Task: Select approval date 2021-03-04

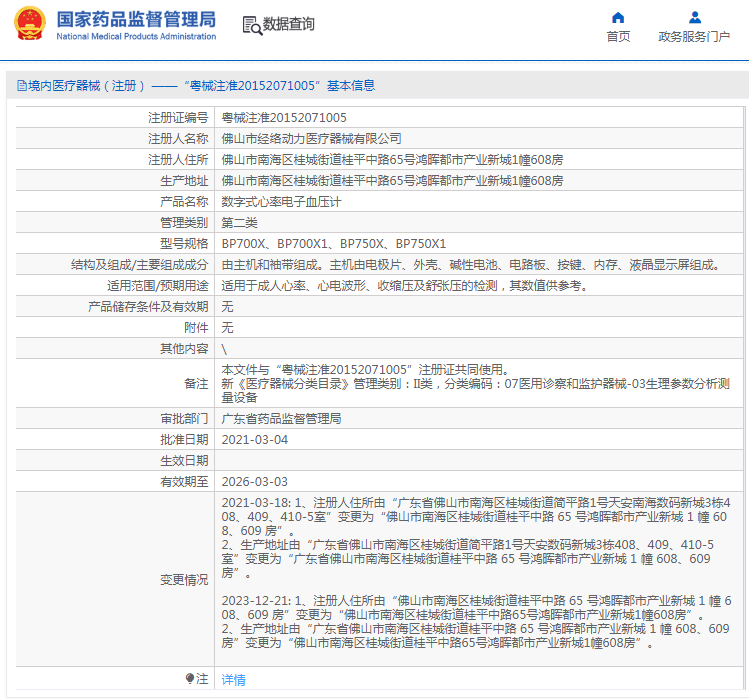Action: (x=255, y=440)
